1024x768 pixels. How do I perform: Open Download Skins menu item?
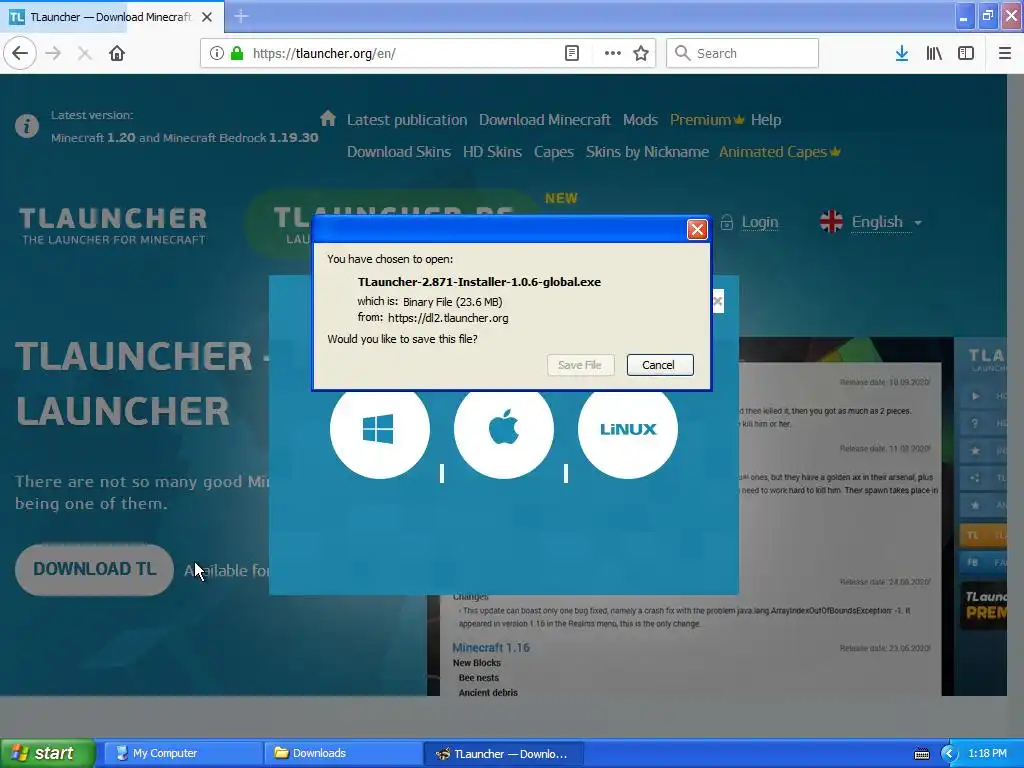coord(398,152)
